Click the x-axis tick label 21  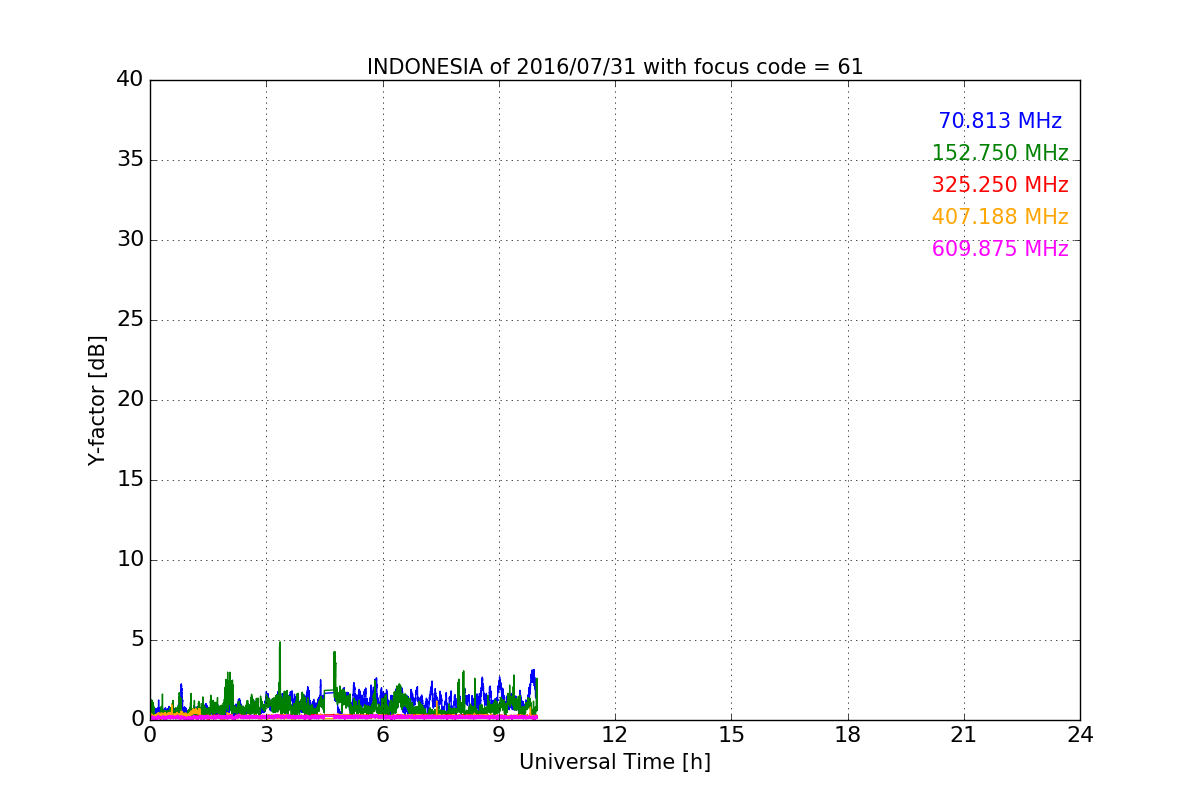pos(964,735)
